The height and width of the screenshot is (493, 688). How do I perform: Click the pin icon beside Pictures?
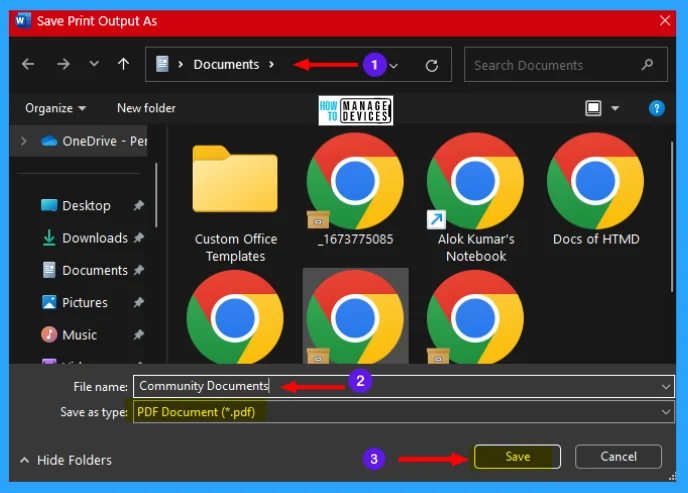pyautogui.click(x=139, y=303)
